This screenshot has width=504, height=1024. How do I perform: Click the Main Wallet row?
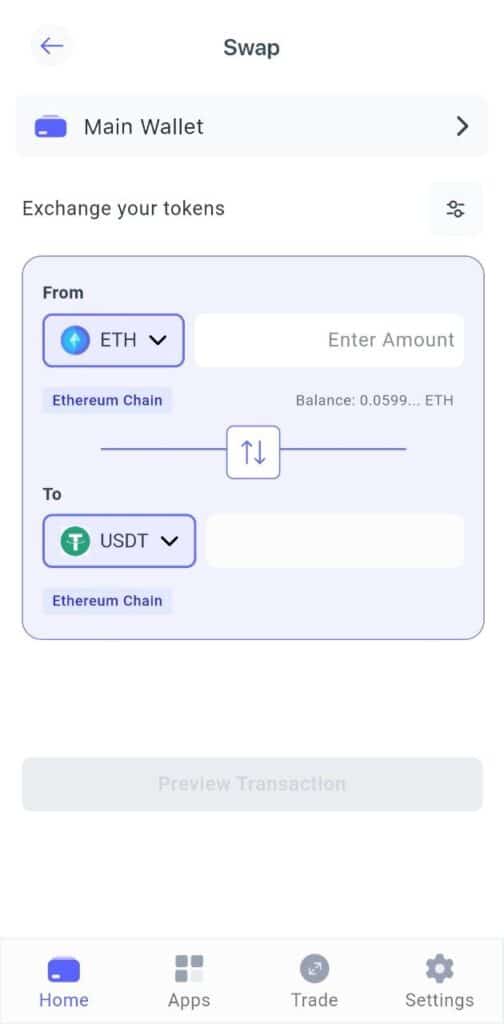pos(252,126)
